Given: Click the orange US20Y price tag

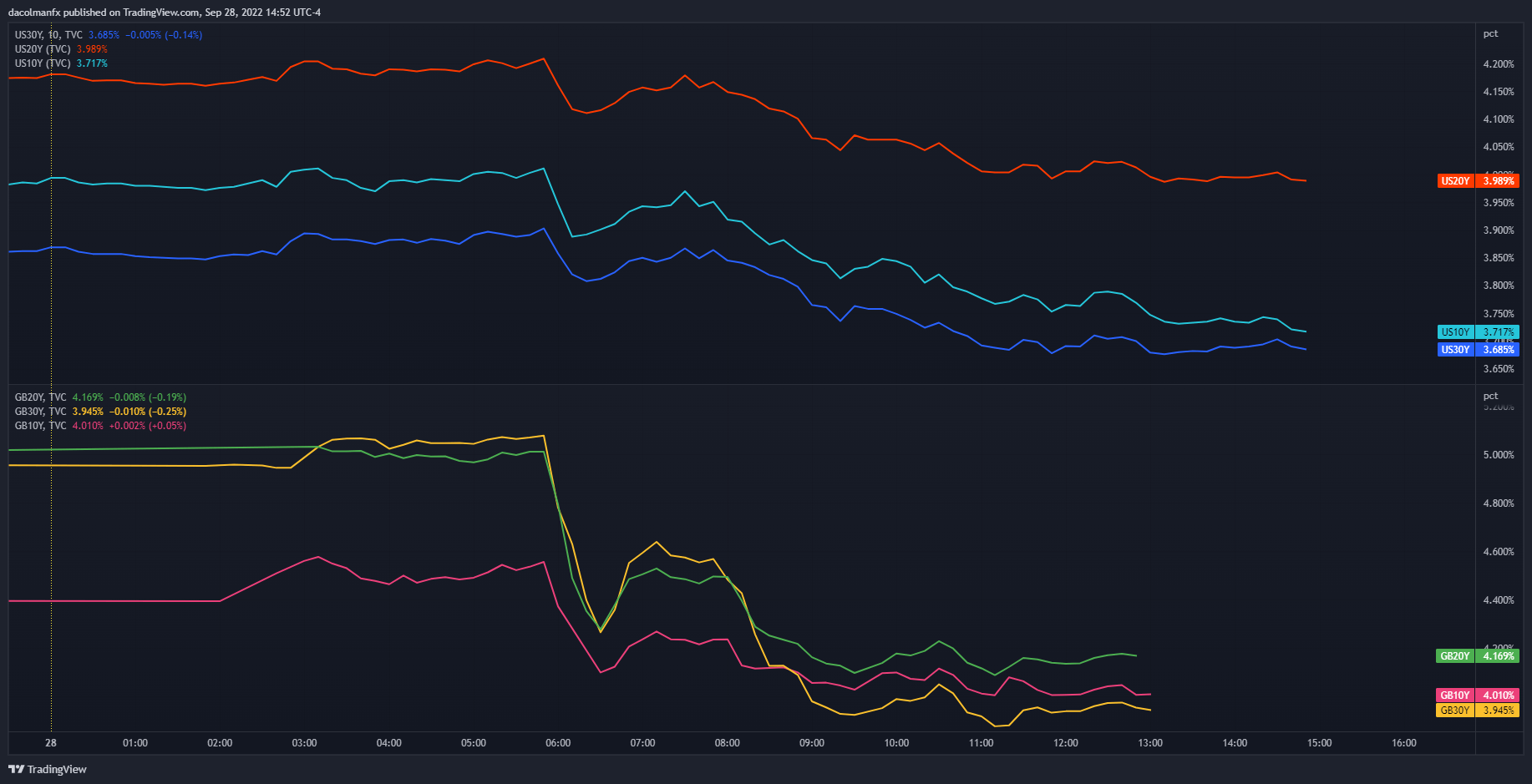Looking at the screenshot, I should click(x=1477, y=181).
